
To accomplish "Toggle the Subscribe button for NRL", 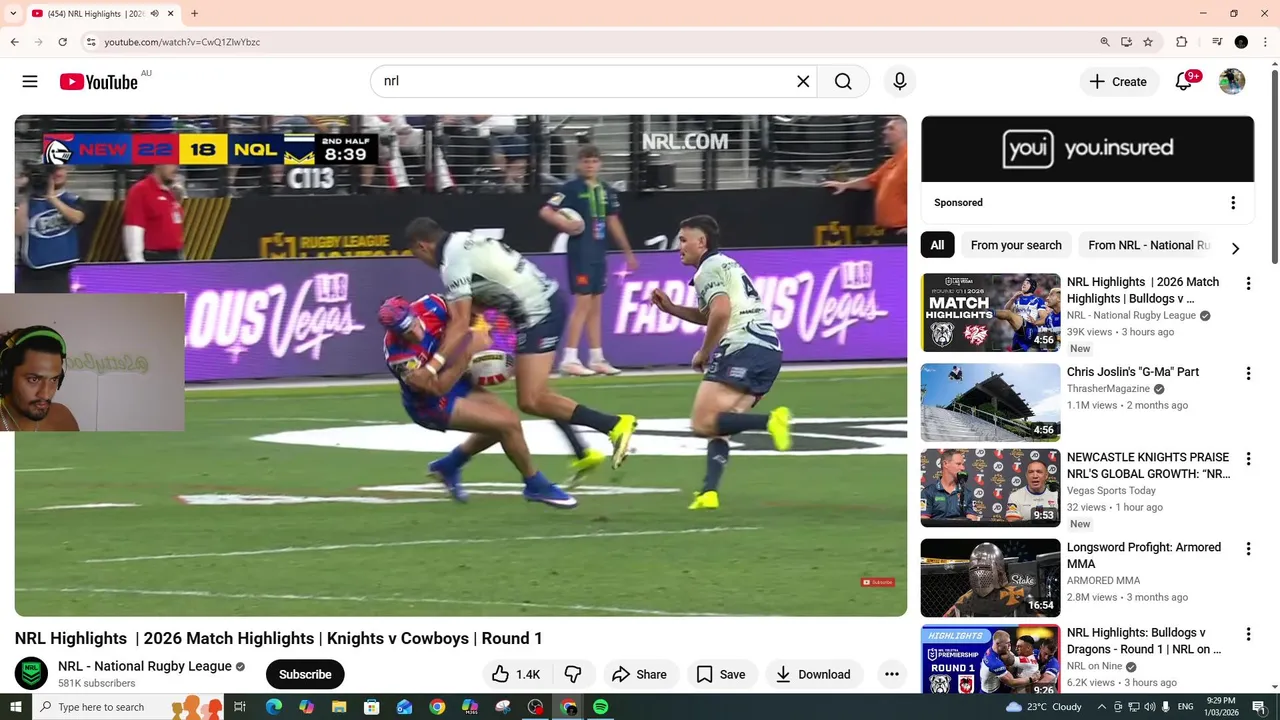I will pyautogui.click(x=305, y=674).
